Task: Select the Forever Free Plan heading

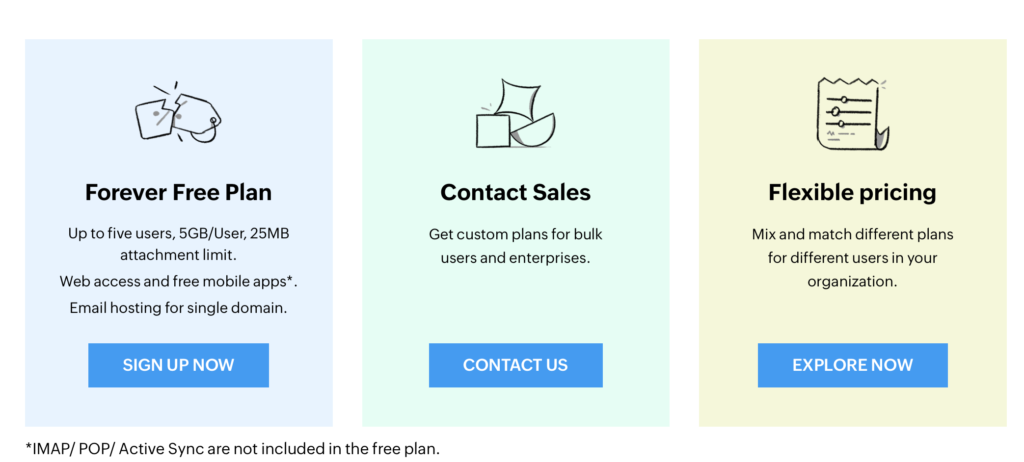Action: tap(178, 192)
